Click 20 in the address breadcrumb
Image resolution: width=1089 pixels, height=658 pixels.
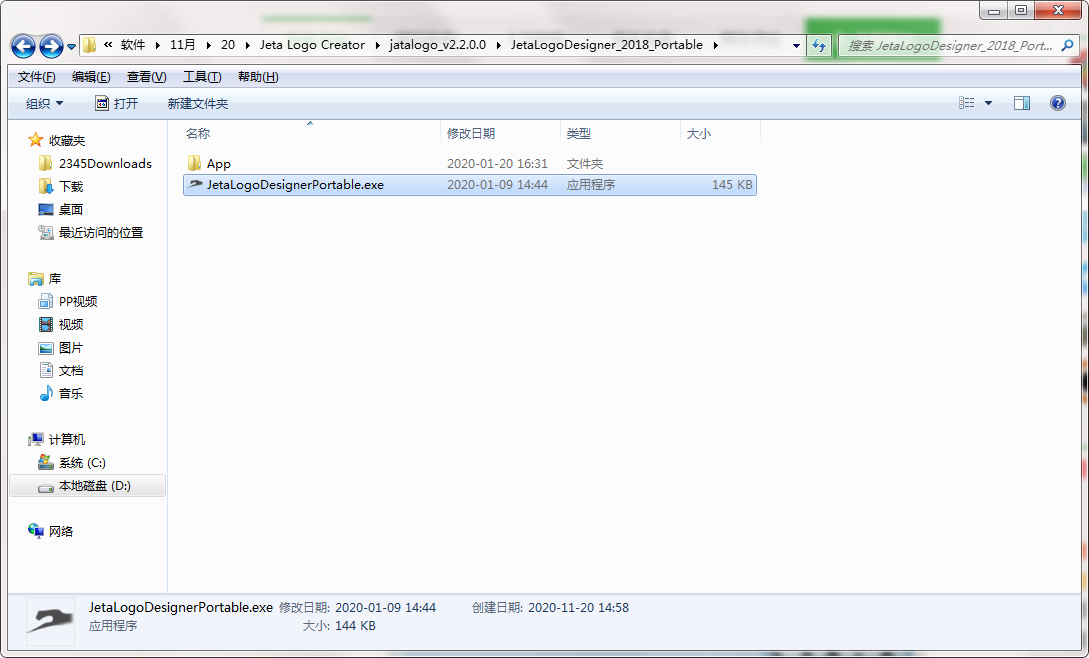pos(228,45)
